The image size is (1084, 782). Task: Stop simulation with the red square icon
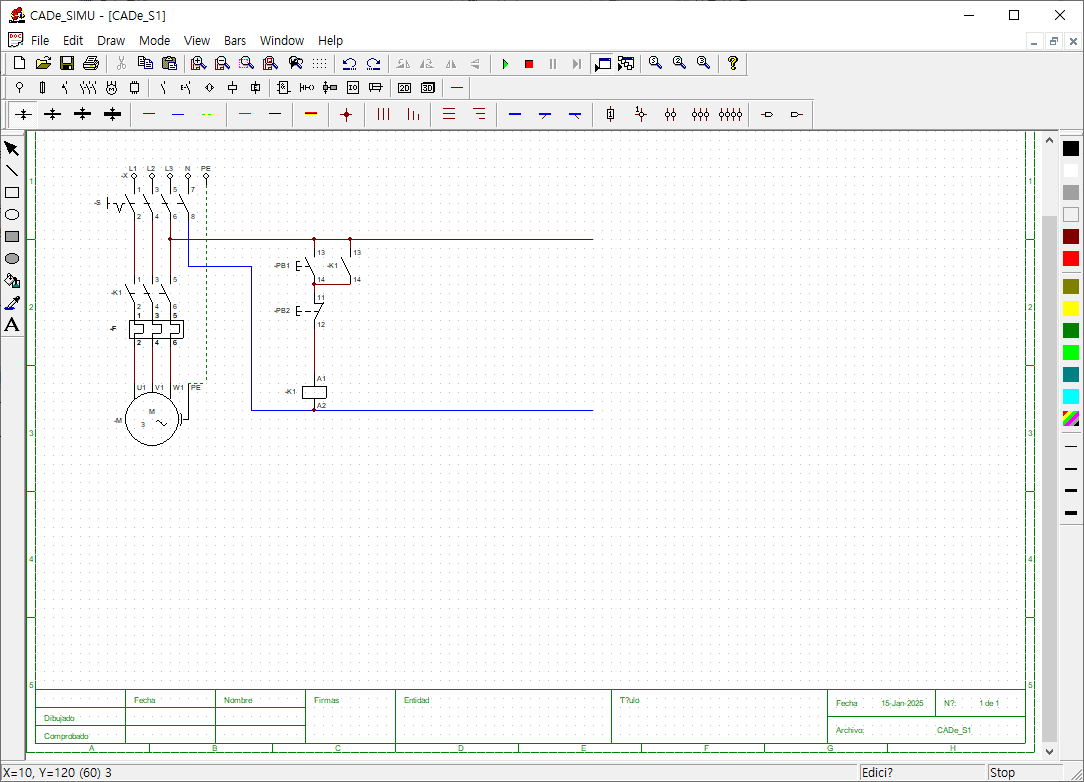tap(529, 64)
